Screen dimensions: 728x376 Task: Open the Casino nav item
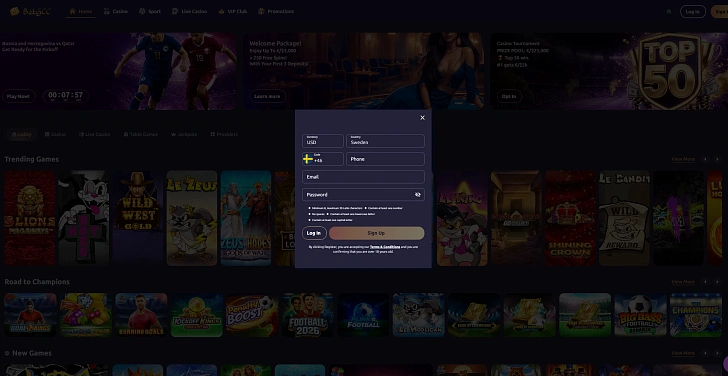coord(116,11)
